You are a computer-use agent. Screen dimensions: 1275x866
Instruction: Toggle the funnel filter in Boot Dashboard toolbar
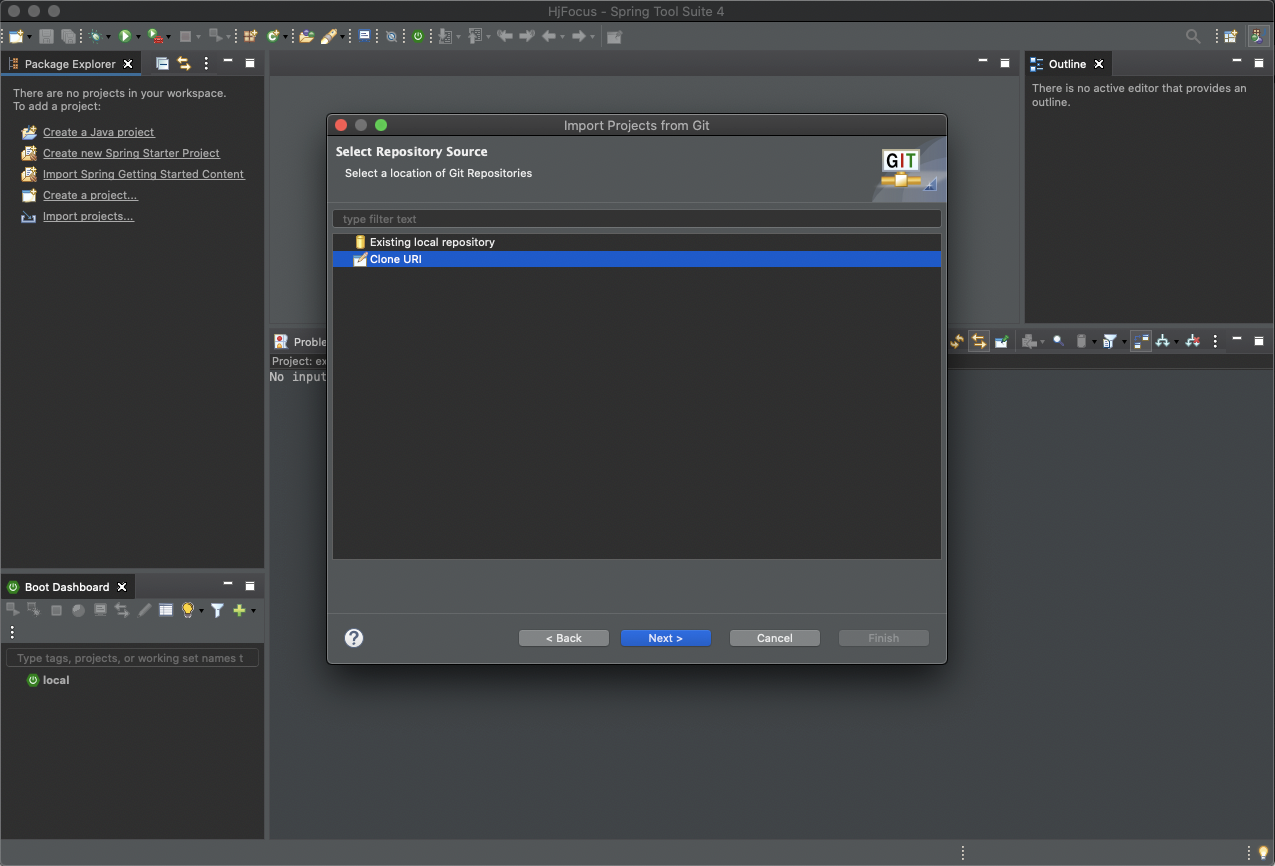[217, 610]
